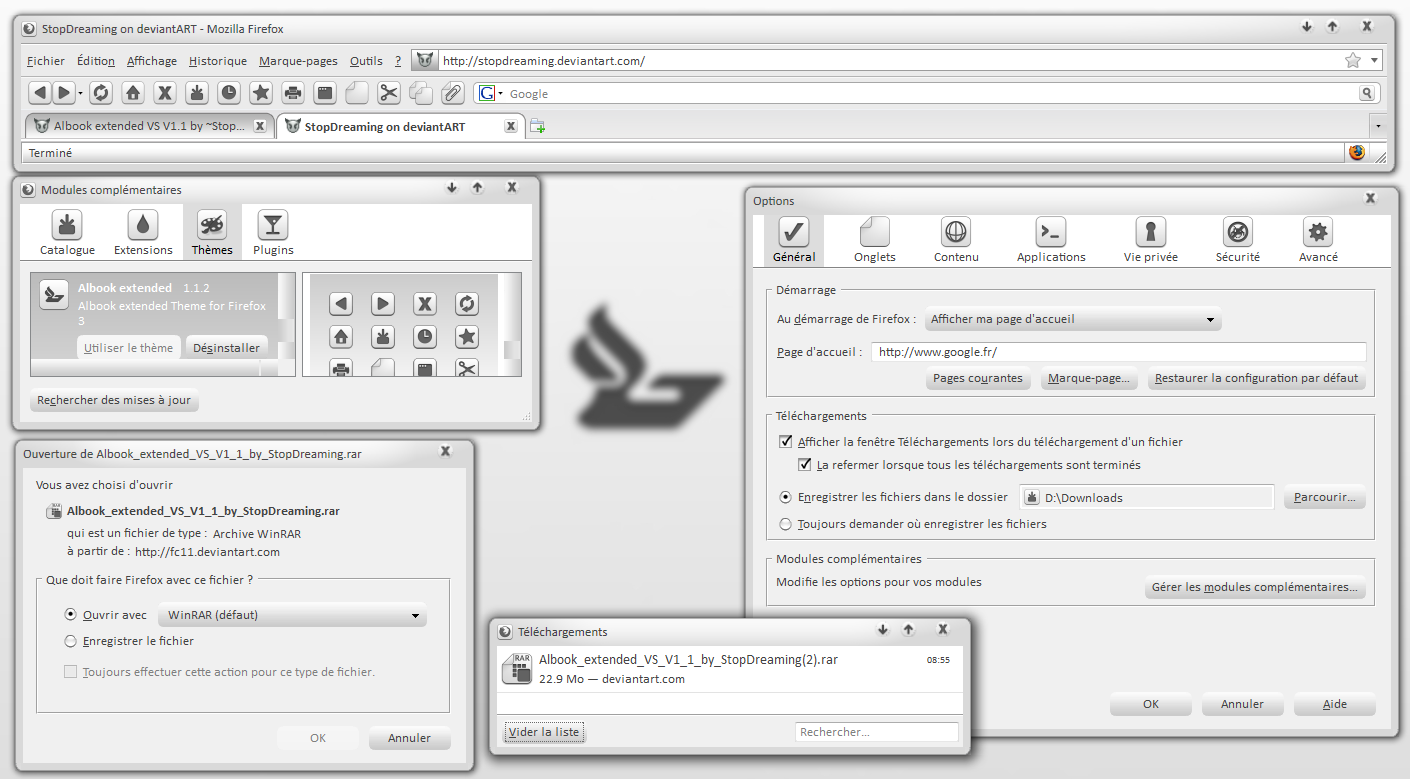Reload the page with the refresh icon
Image resolution: width=1410 pixels, height=779 pixels.
pos(101,94)
